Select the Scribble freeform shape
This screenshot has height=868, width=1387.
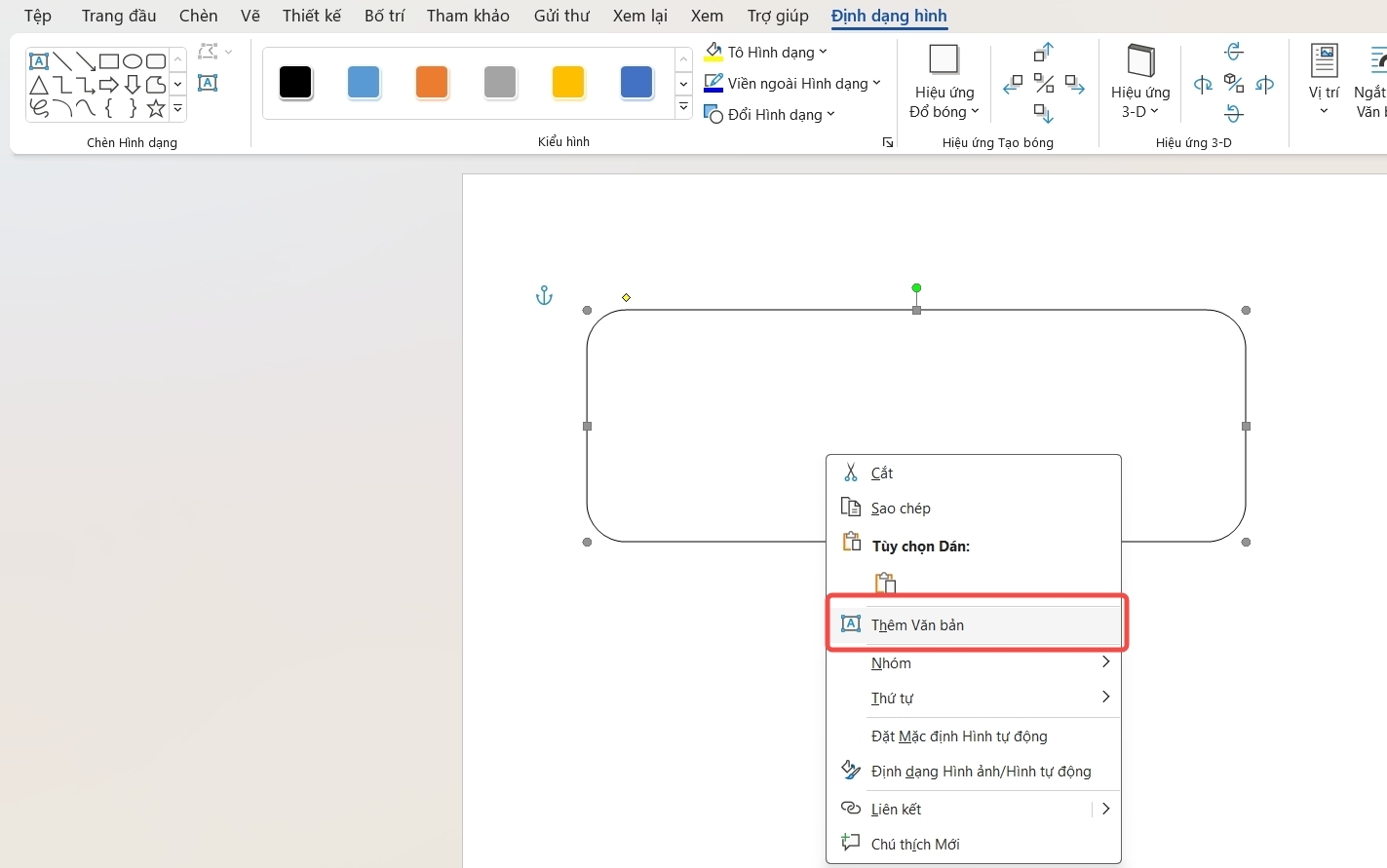point(39,108)
